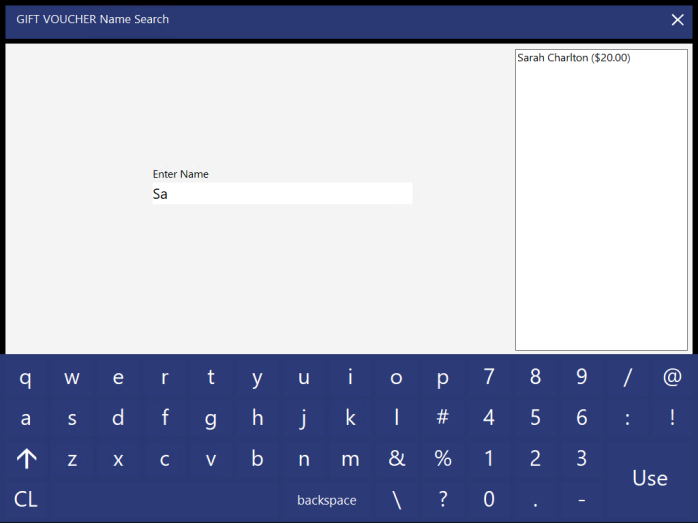Hit the letter q key
The image size is (698, 524).
(x=26, y=378)
